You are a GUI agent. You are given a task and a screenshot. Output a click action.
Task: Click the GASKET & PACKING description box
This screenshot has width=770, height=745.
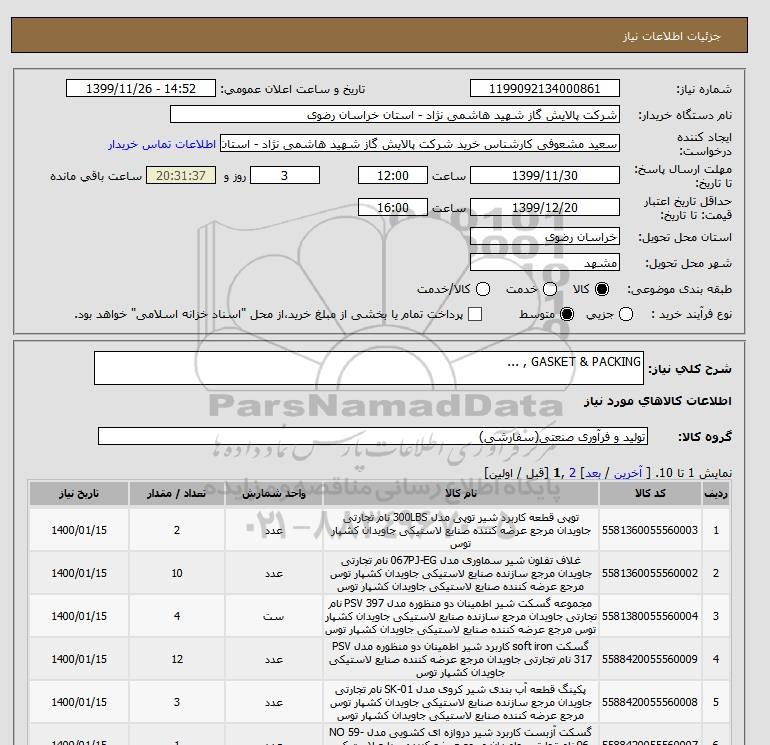368,368
